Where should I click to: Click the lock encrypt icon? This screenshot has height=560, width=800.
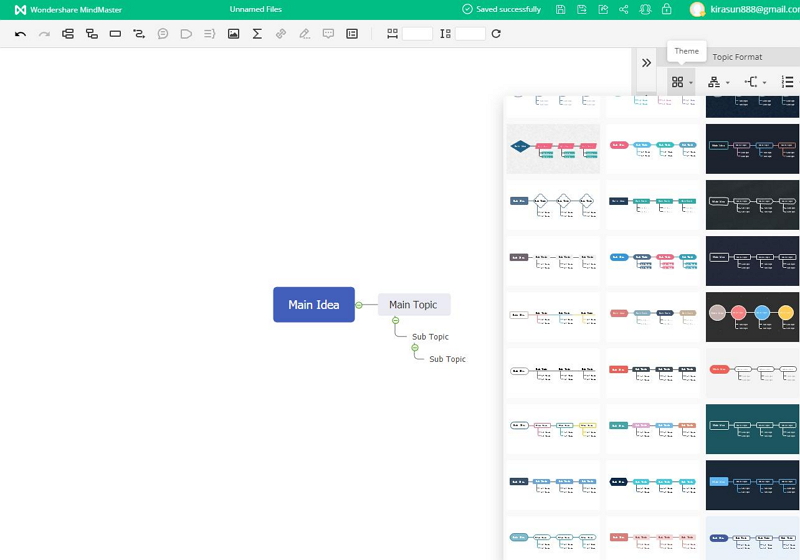point(666,9)
